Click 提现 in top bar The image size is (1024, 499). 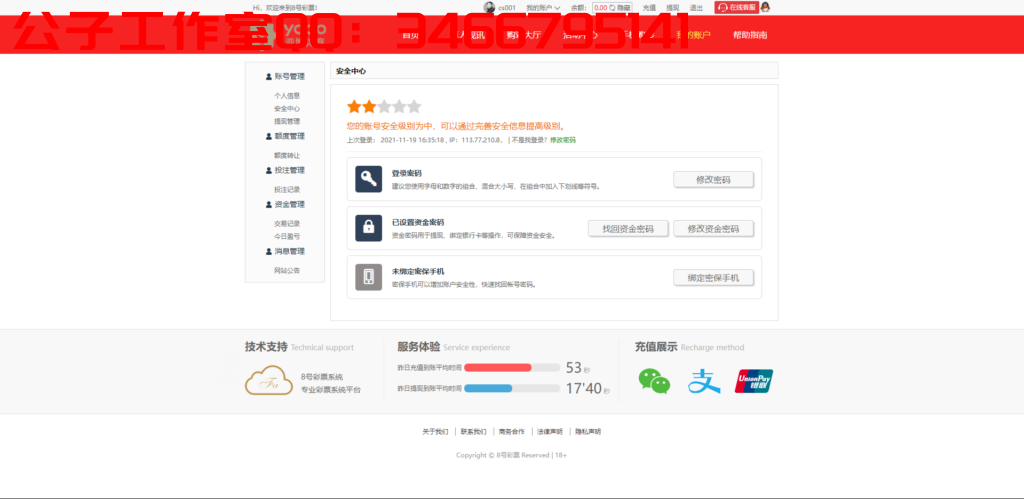pos(673,8)
